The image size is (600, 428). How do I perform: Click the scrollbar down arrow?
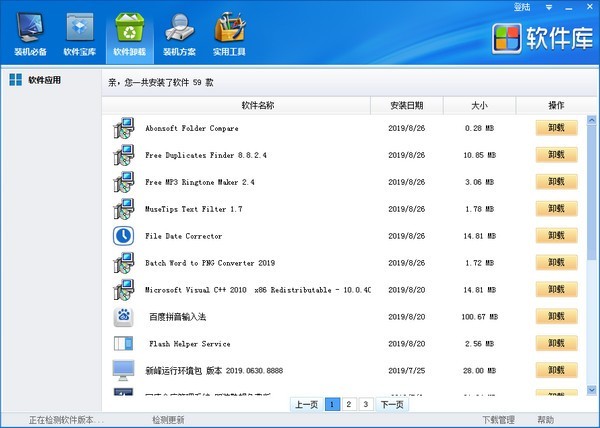pyautogui.click(x=592, y=390)
